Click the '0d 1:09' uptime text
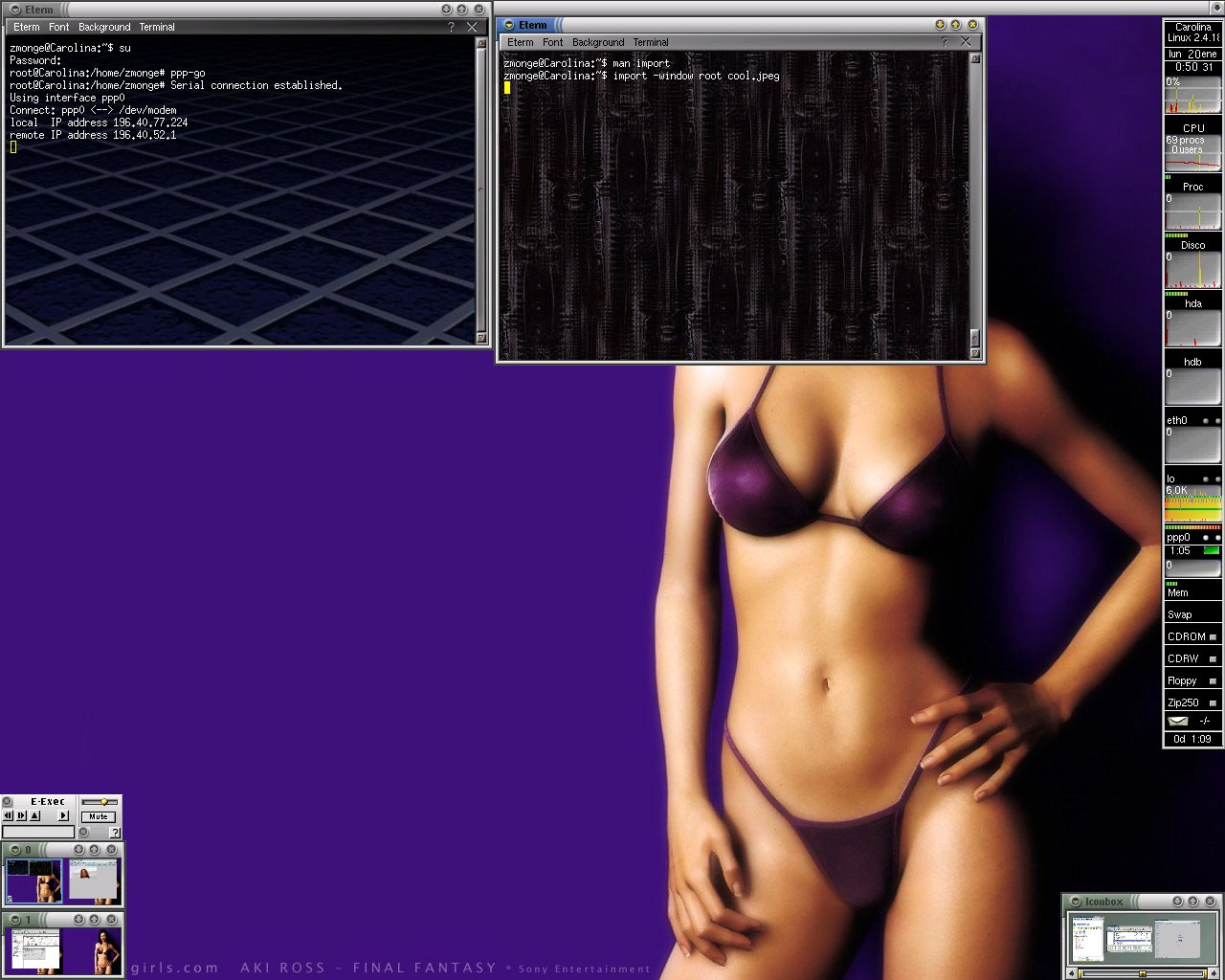1225x980 pixels. pos(1192,739)
